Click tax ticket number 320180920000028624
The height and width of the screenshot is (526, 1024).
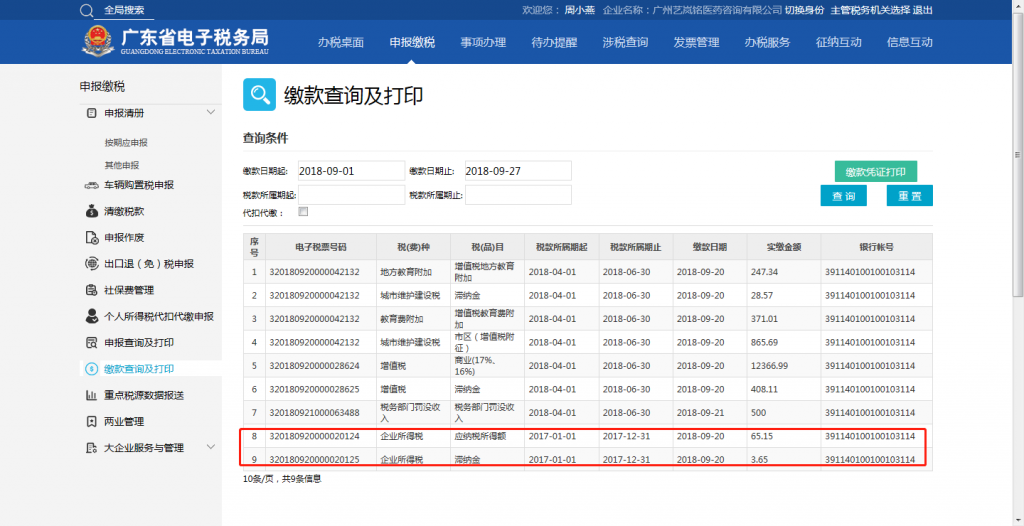click(314, 365)
